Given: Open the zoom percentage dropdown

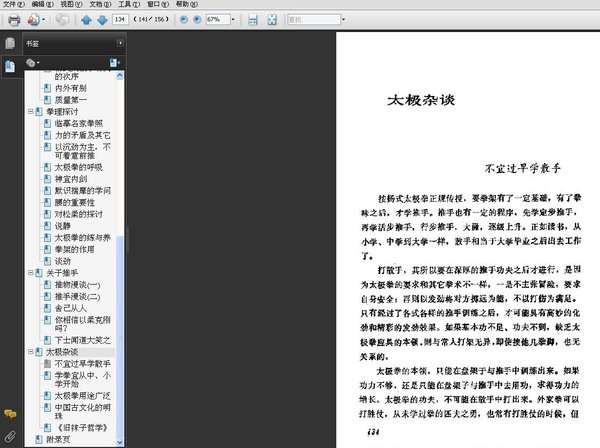Looking at the screenshot, I should [x=233, y=20].
